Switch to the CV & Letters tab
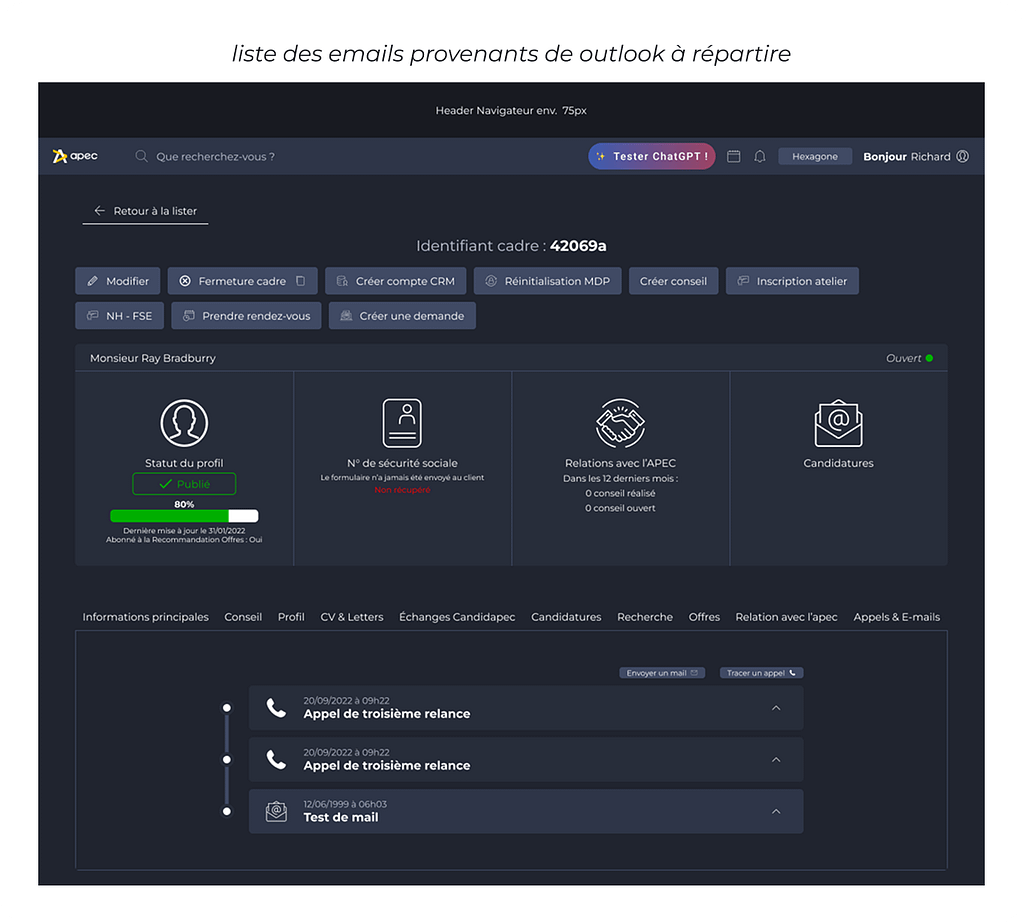The width and height of the screenshot is (1023, 924). click(x=352, y=617)
